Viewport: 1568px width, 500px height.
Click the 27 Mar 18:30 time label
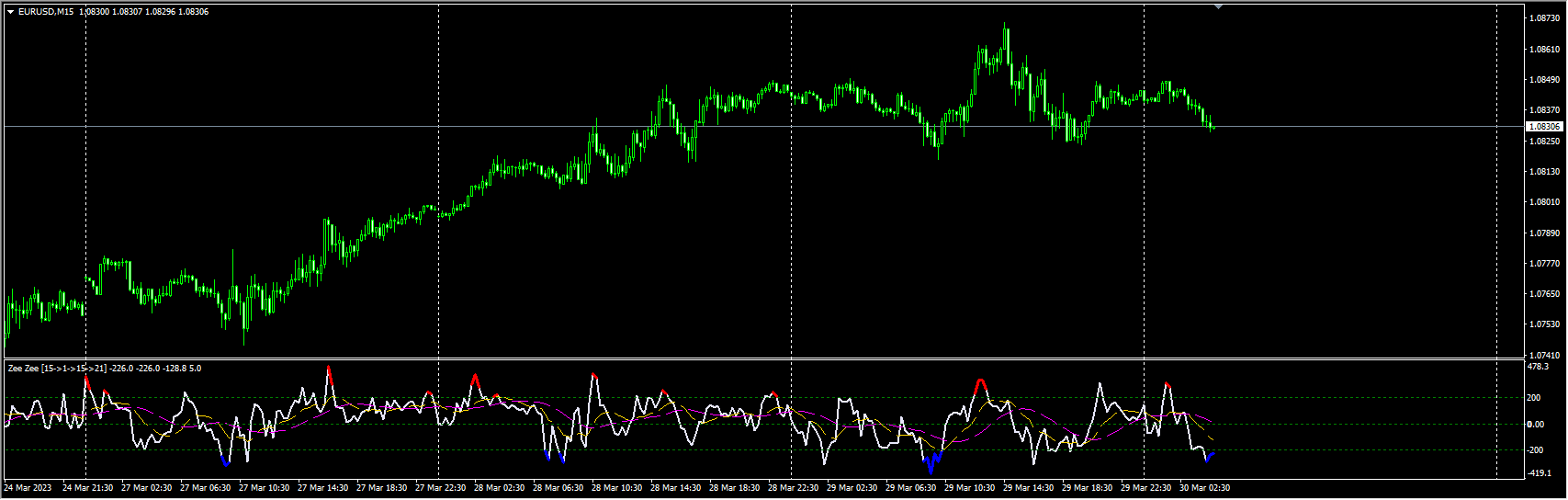pyautogui.click(x=382, y=488)
